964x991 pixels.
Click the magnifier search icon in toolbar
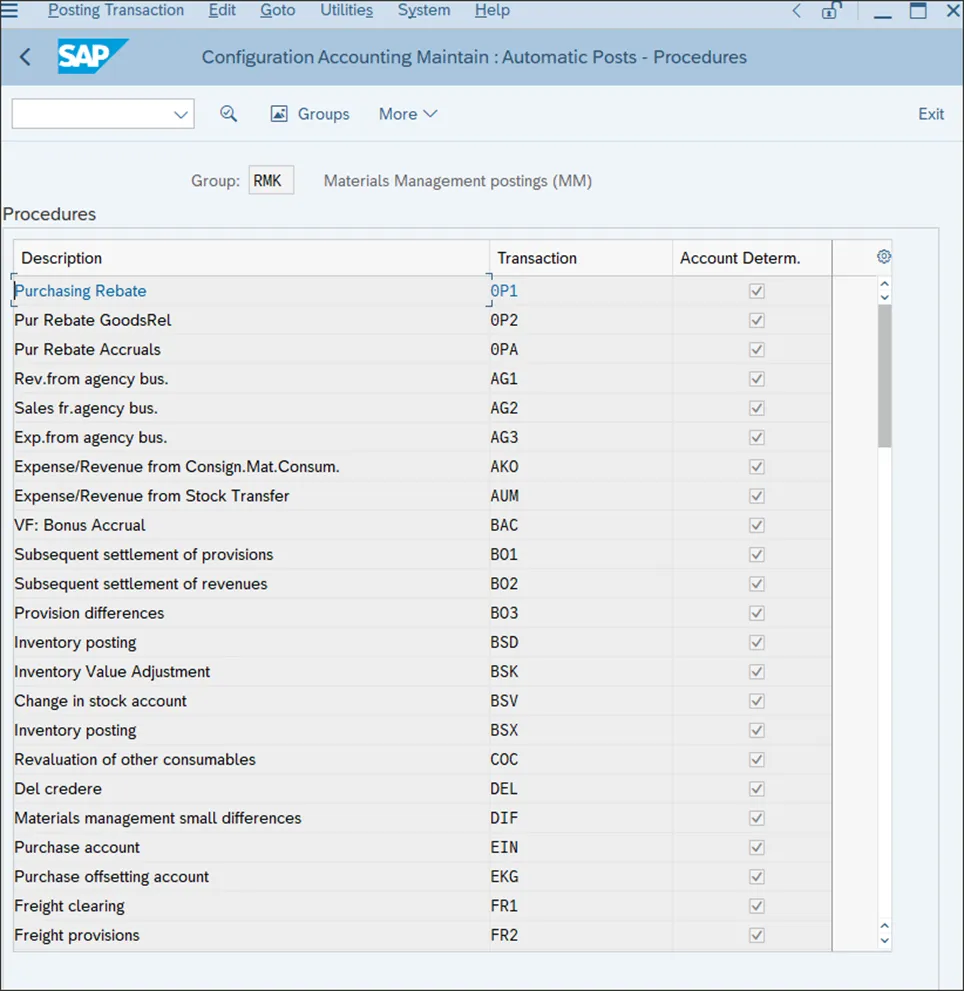coord(229,114)
